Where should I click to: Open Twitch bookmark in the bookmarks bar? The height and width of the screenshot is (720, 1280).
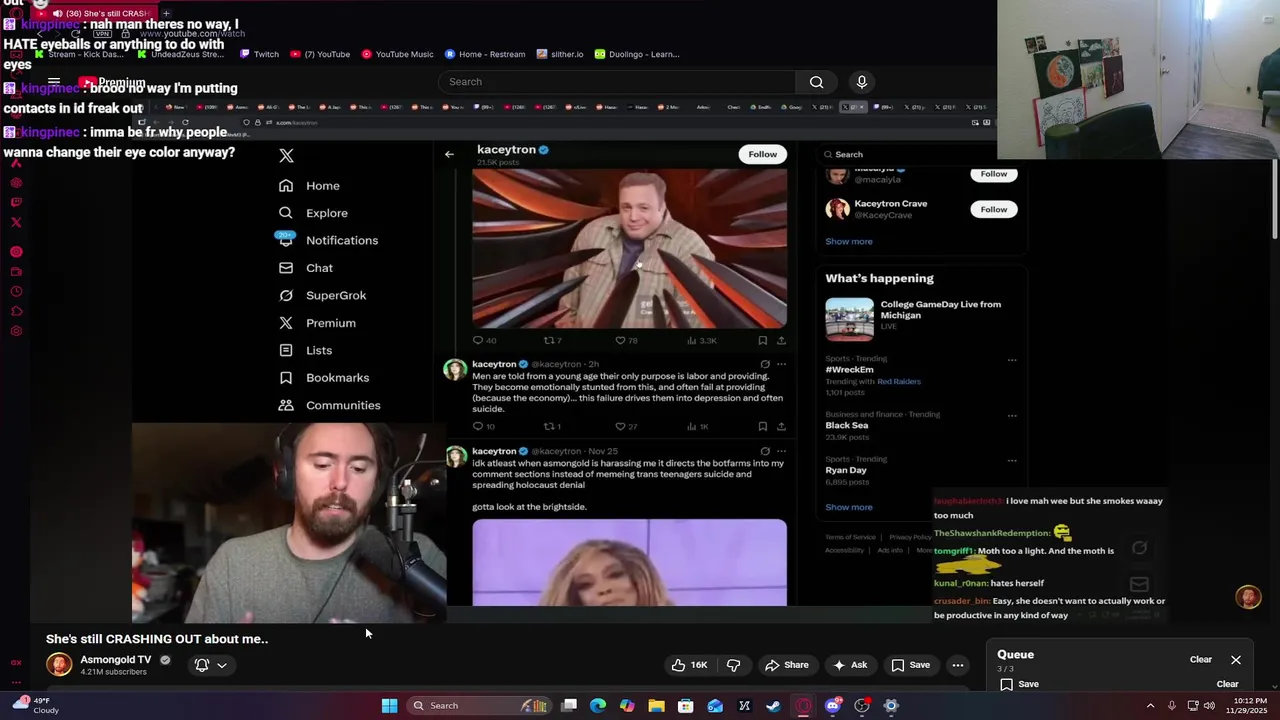coord(259,54)
